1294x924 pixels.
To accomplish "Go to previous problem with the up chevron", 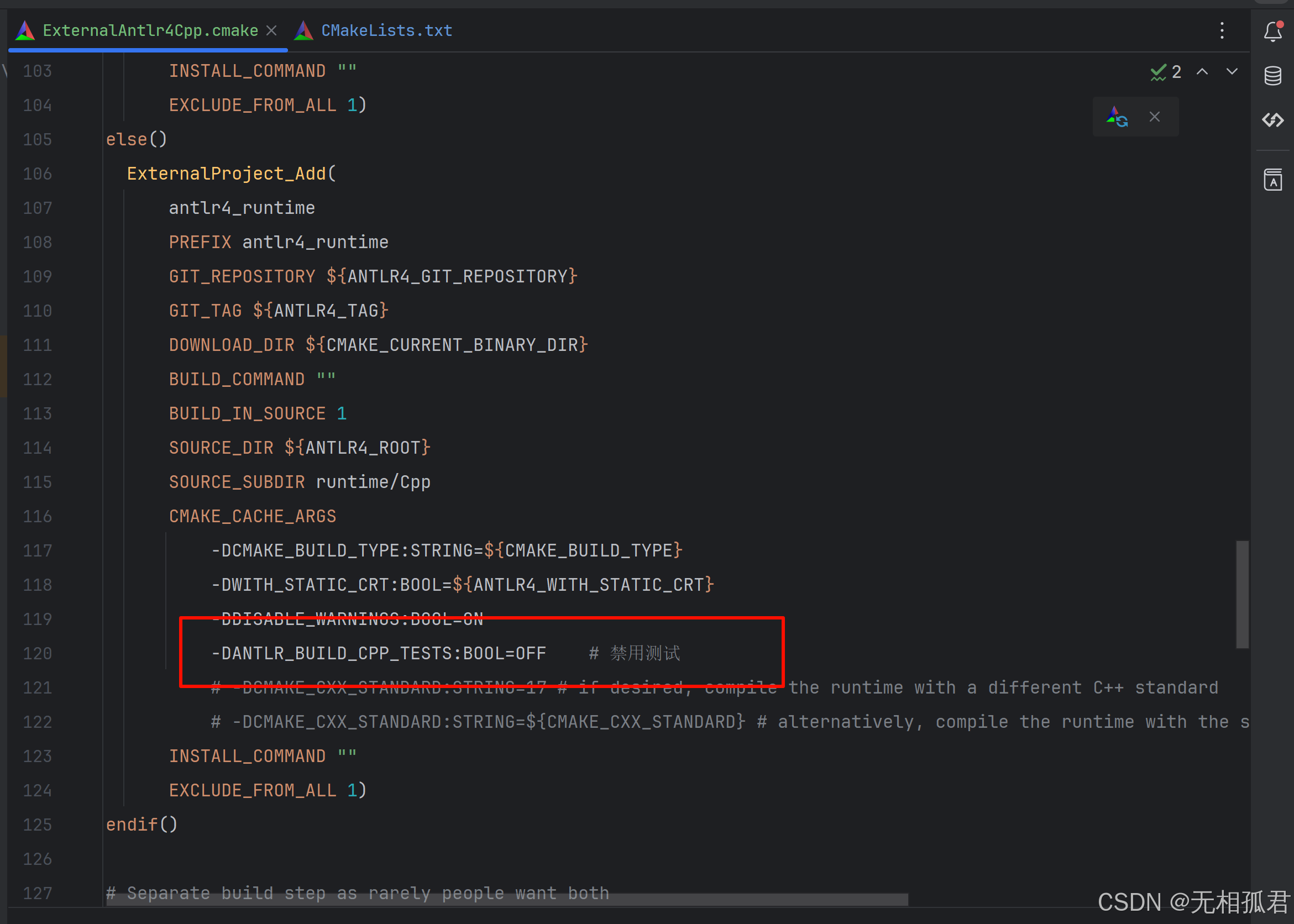I will [x=1202, y=72].
